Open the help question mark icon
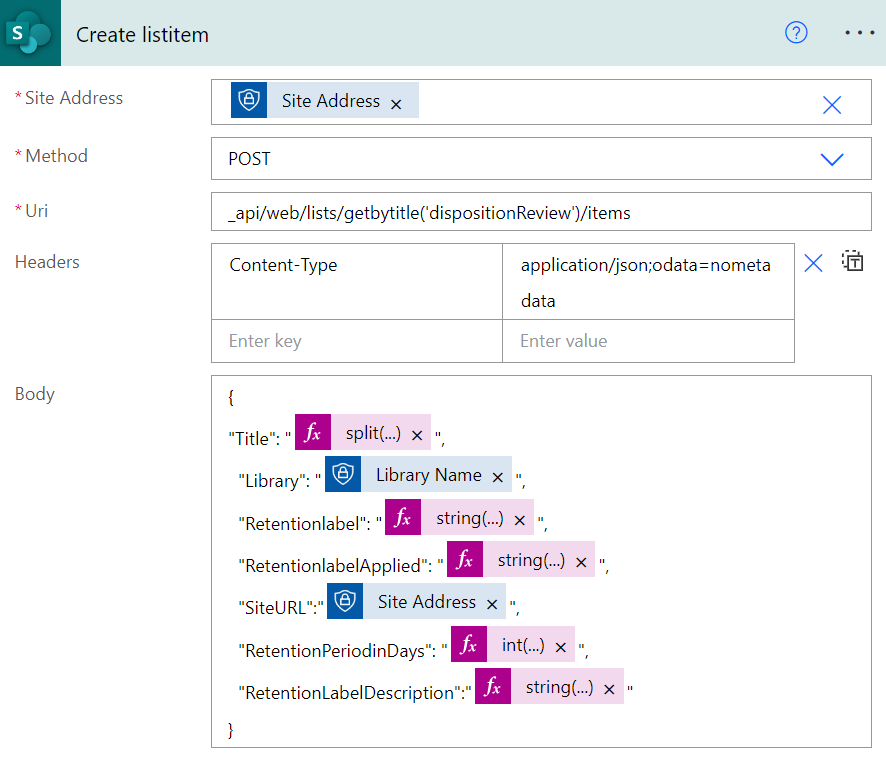Image resolution: width=886 pixels, height=763 pixels. (x=796, y=33)
